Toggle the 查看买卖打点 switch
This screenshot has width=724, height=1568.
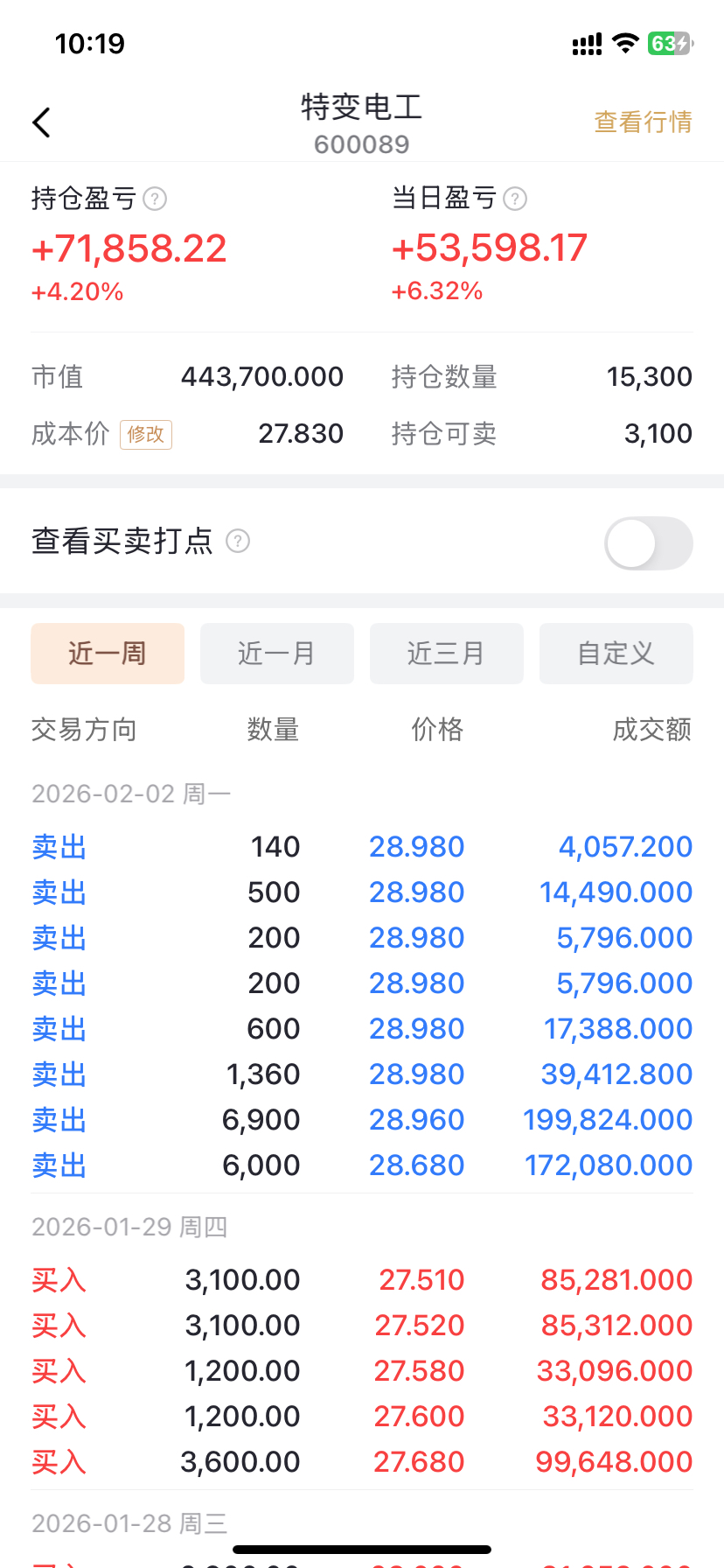649,543
